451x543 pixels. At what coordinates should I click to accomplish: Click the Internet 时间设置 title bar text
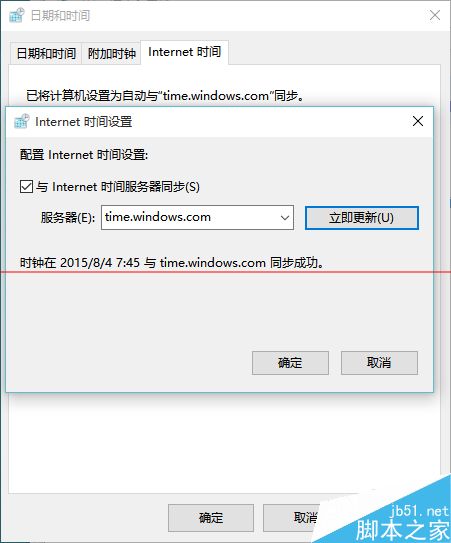pyautogui.click(x=83, y=122)
